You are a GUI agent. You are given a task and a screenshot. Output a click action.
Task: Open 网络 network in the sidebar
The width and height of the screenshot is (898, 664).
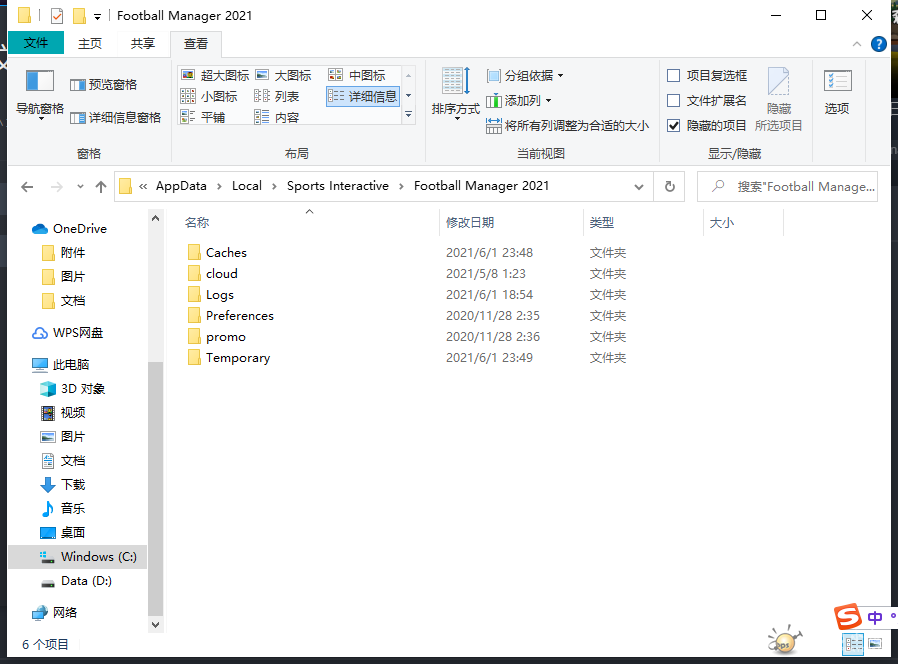(54, 613)
